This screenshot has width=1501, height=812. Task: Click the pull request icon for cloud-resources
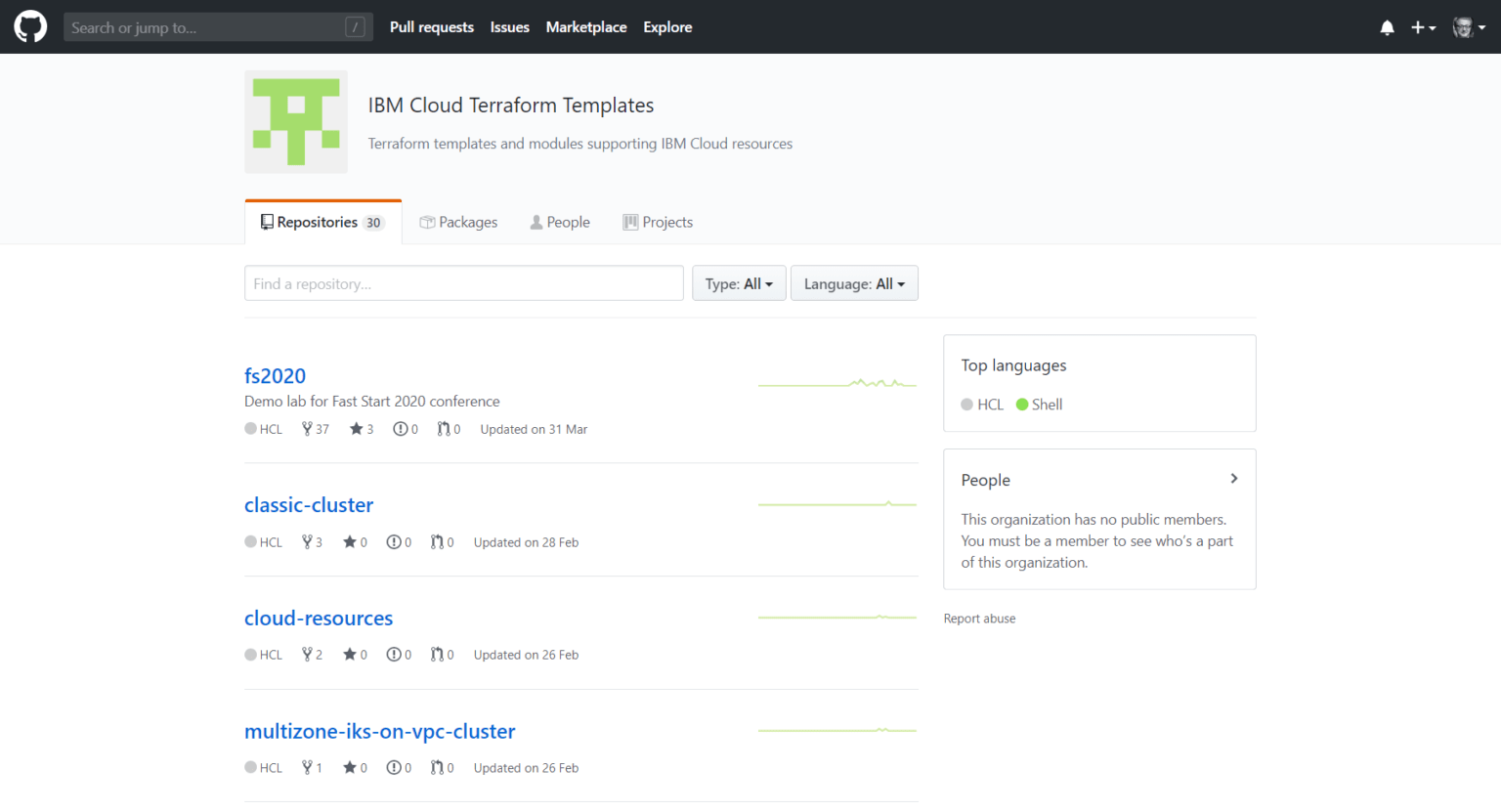(x=437, y=655)
